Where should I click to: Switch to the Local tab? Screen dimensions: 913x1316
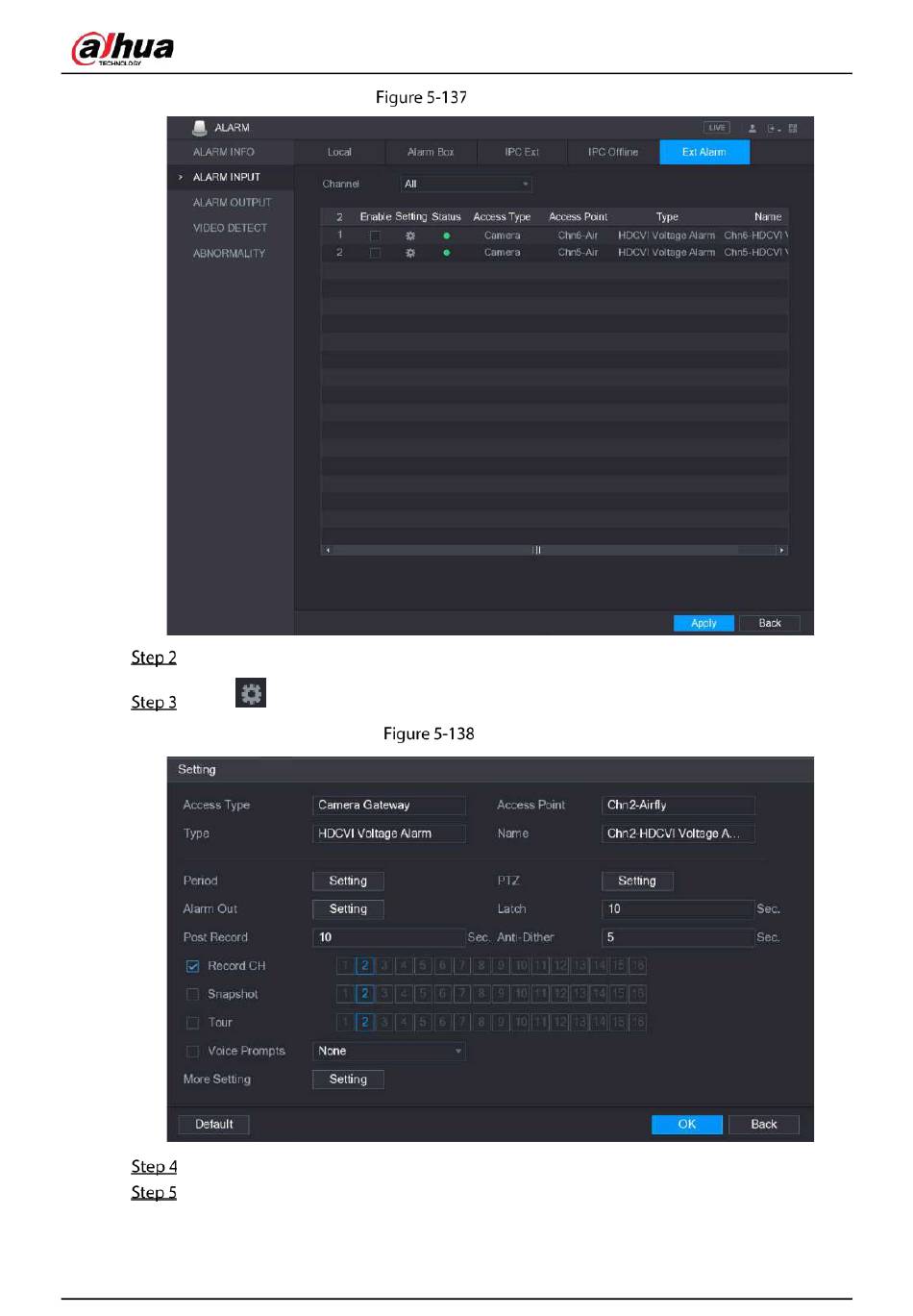[x=339, y=152]
